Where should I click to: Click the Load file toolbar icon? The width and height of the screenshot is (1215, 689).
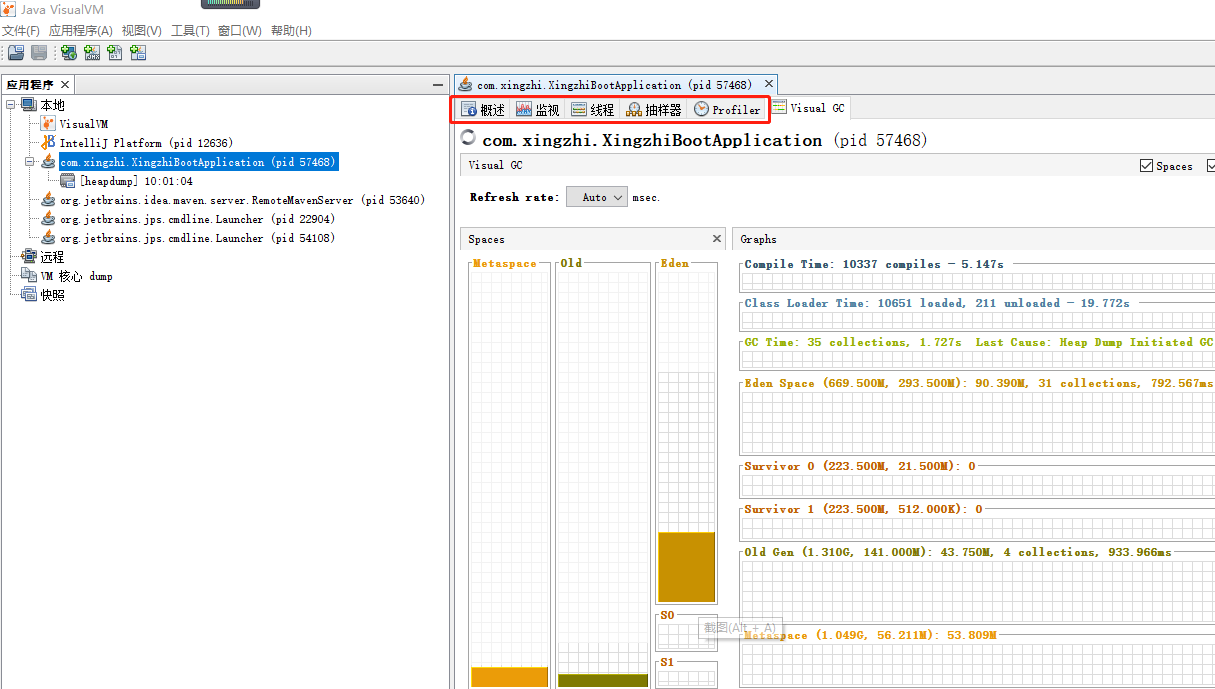[x=16, y=53]
